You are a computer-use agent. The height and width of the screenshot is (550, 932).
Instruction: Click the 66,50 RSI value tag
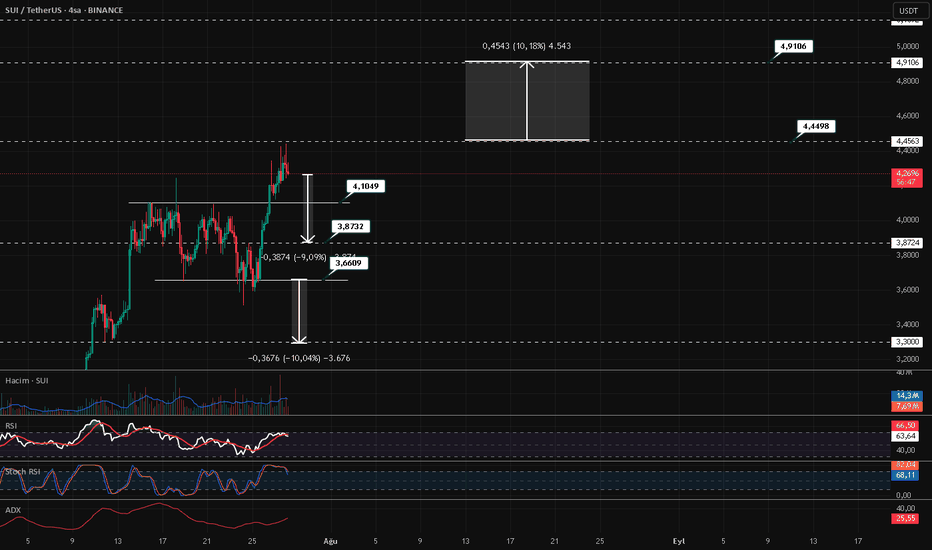pos(907,426)
